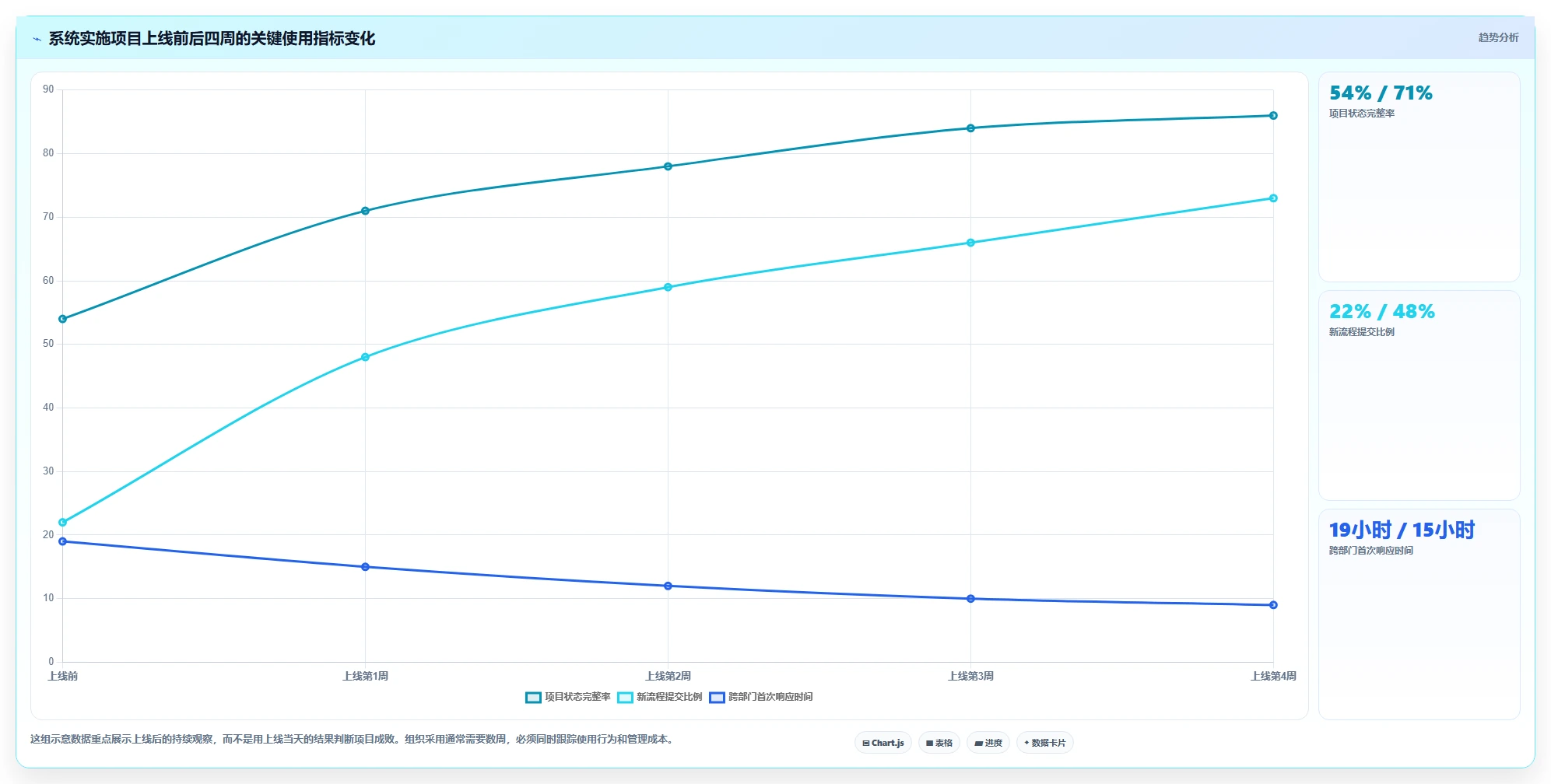Click the title 系统实施项目上线前后四周的关键使用指标变化
This screenshot has width=1551, height=784.
pyautogui.click(x=212, y=38)
